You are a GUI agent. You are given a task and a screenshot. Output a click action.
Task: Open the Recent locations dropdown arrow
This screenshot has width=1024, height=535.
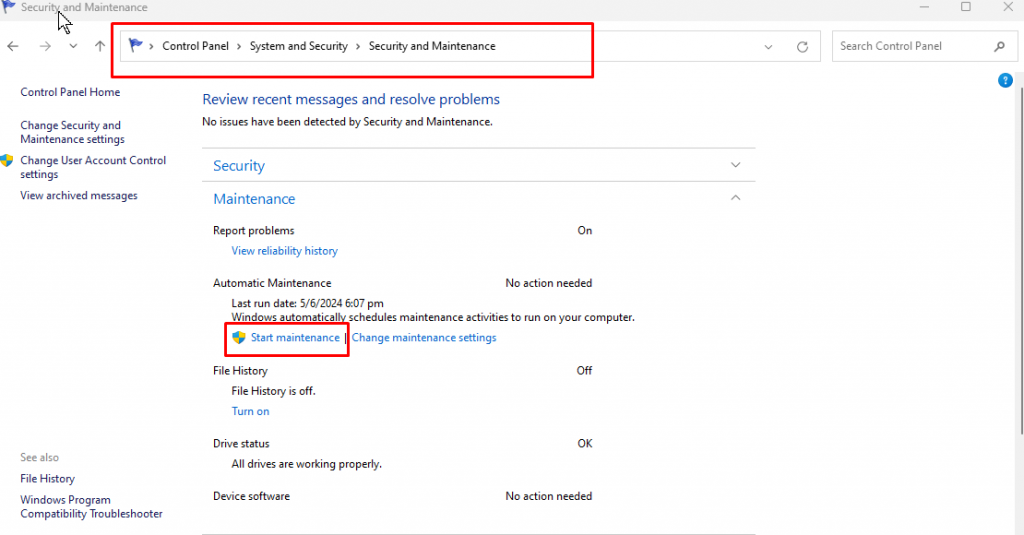(x=73, y=46)
